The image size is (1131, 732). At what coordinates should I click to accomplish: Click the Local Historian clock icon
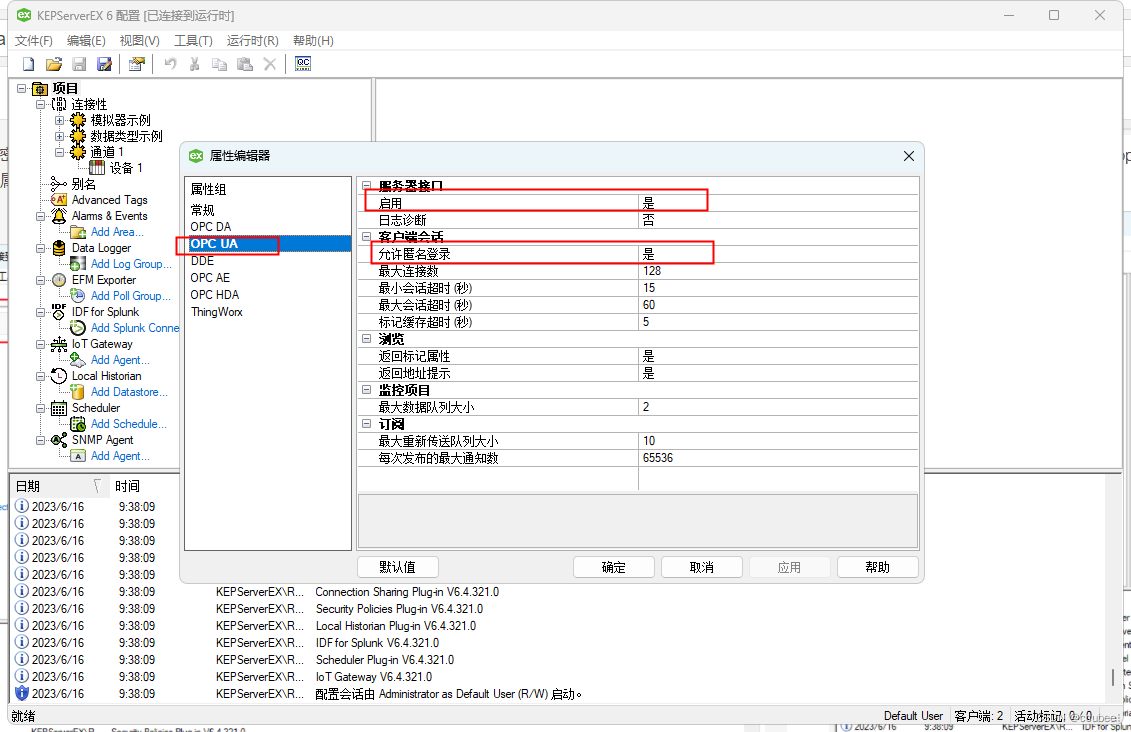click(59, 376)
